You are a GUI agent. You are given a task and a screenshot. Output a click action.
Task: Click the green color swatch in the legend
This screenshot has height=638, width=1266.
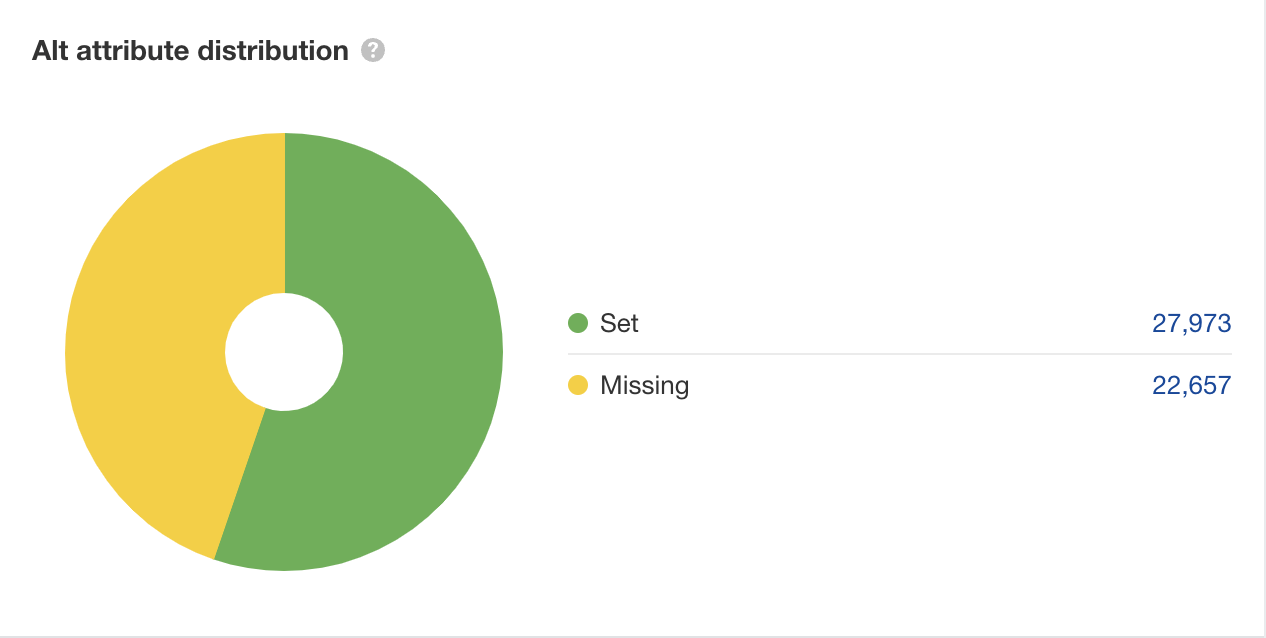coord(576,323)
